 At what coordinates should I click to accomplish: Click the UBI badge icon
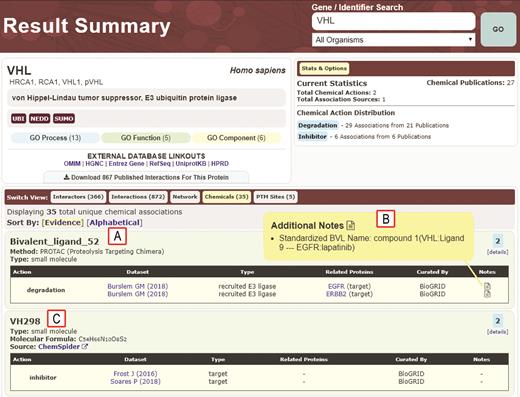19,118
